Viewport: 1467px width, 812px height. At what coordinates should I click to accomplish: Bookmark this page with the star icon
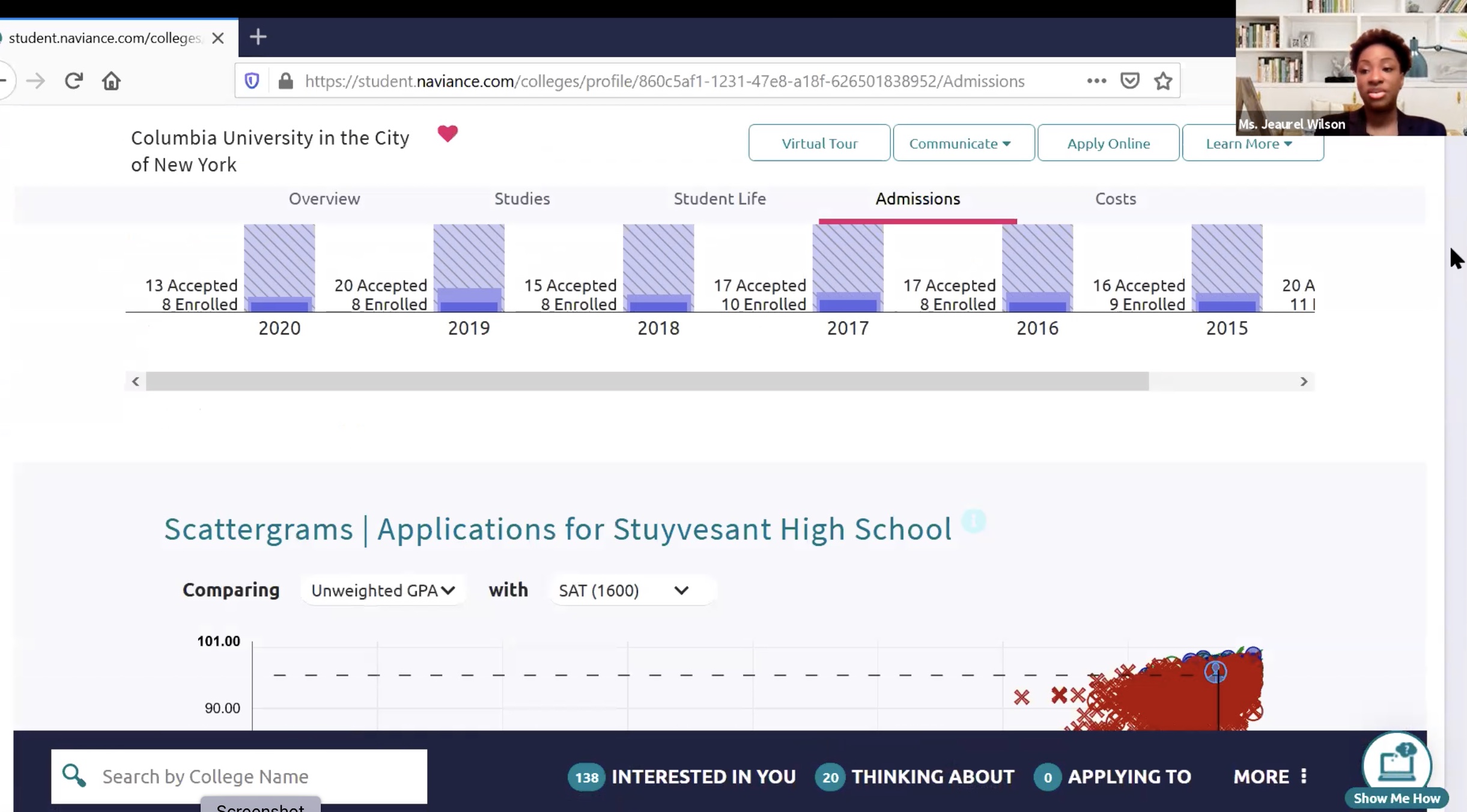1163,81
